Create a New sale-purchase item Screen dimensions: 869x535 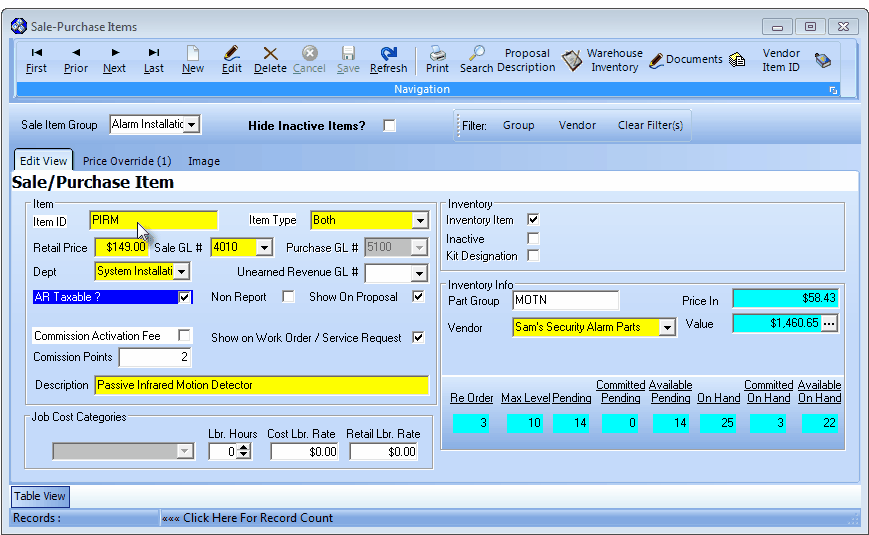tap(193, 60)
